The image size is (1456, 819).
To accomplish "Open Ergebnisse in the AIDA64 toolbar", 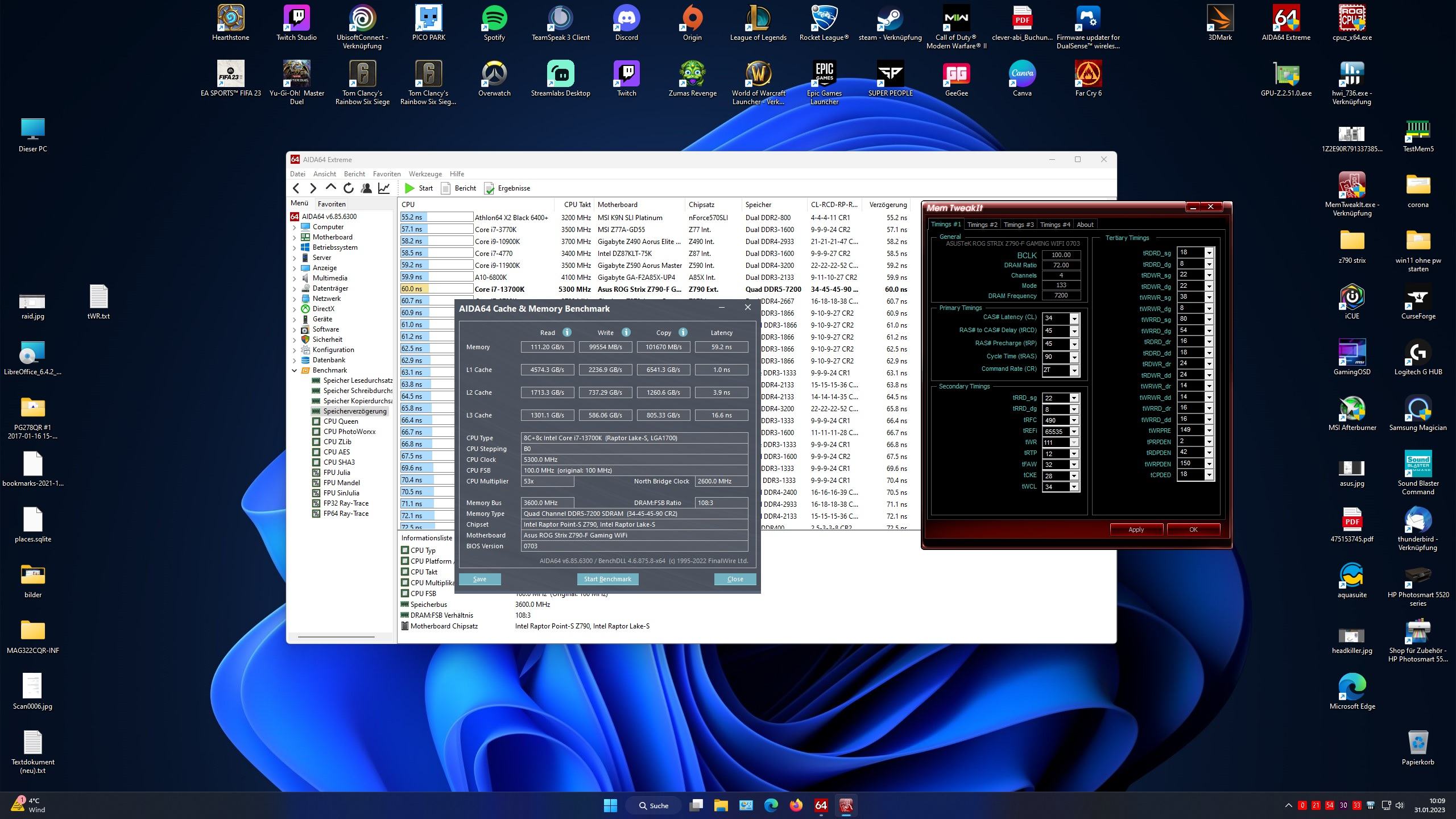I will point(507,188).
